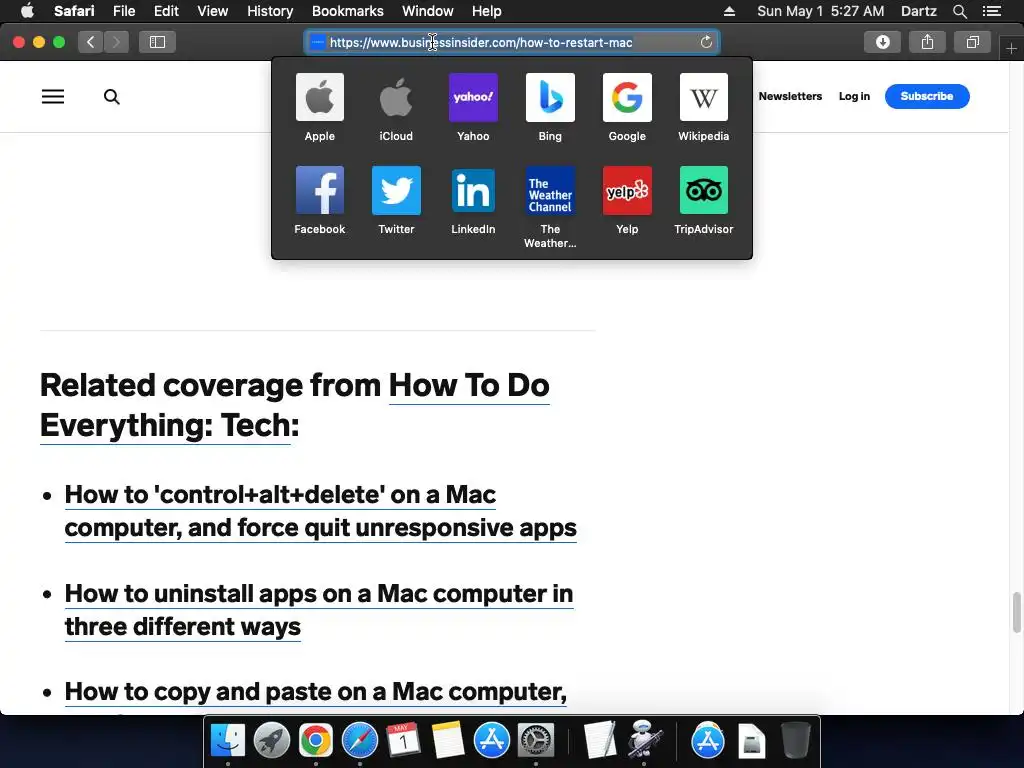Open the TripAdvisor favorite tile
This screenshot has height=768, width=1024.
click(x=703, y=200)
